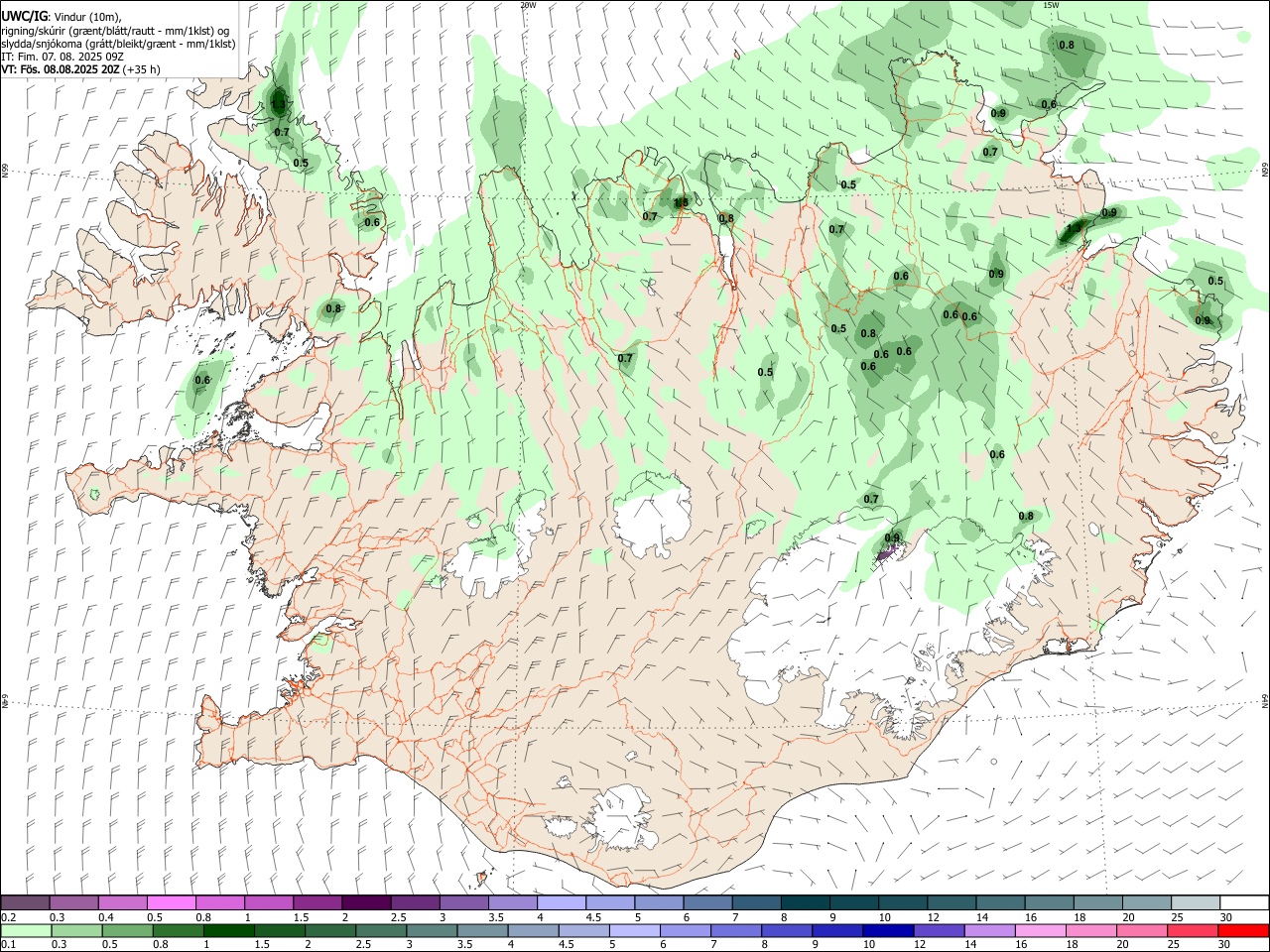Click the '1.5' label in the snow legend
Screen dimensions: 1270x952
(x=300, y=917)
